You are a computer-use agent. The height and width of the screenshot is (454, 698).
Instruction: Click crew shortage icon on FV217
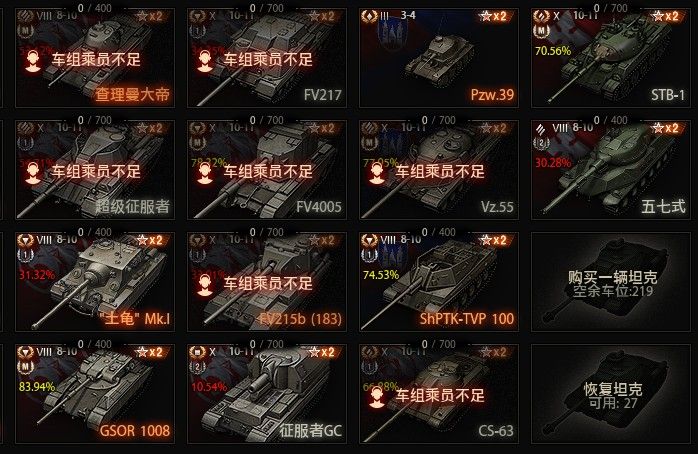(205, 61)
